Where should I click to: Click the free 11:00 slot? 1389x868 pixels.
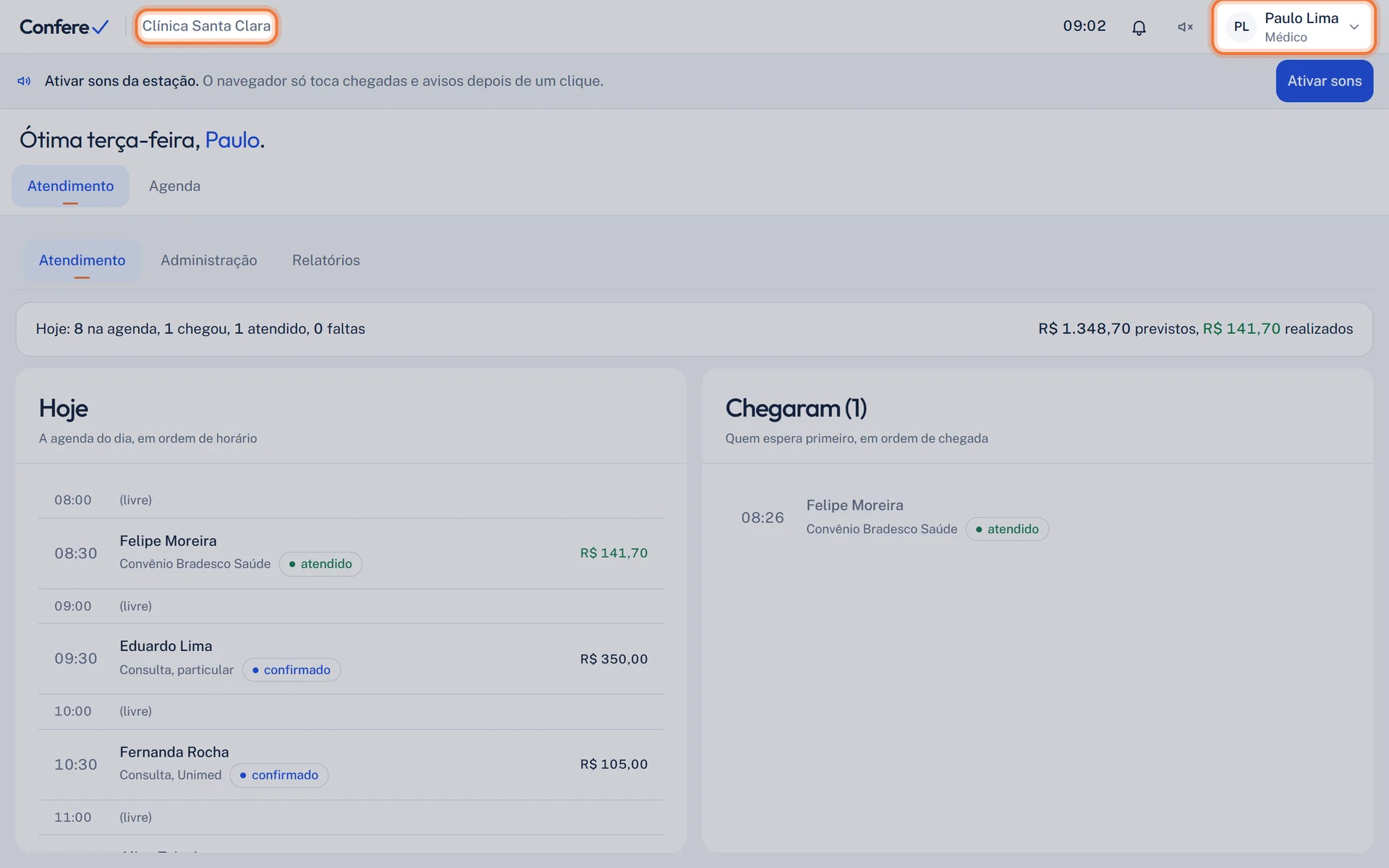(x=351, y=817)
